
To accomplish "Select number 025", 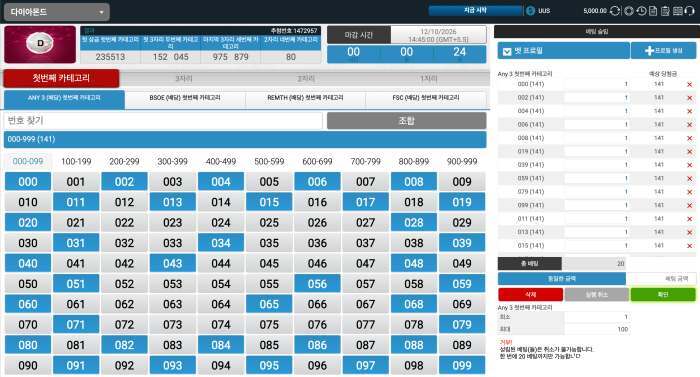I will point(269,222).
